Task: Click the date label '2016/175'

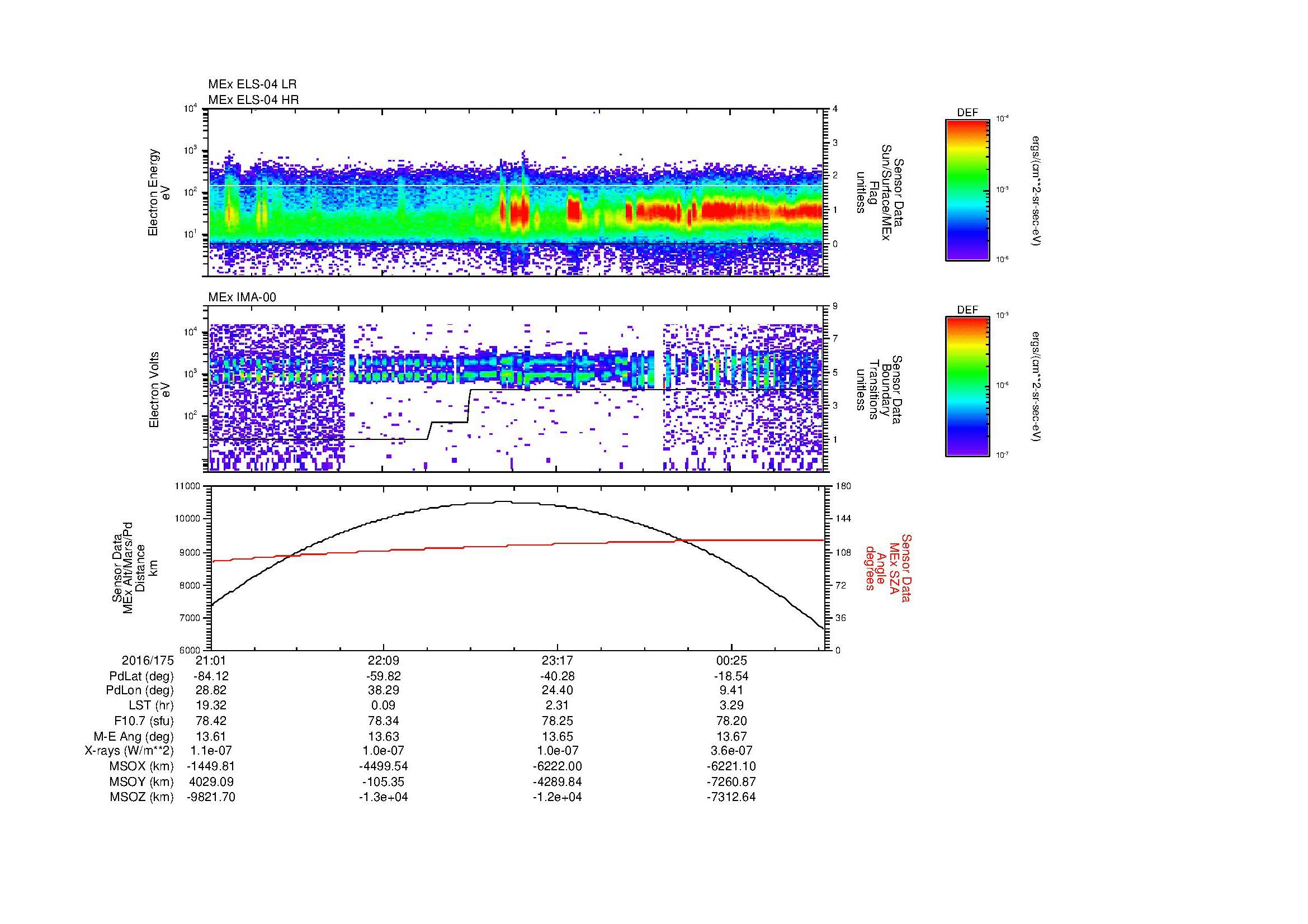Action: [148, 660]
